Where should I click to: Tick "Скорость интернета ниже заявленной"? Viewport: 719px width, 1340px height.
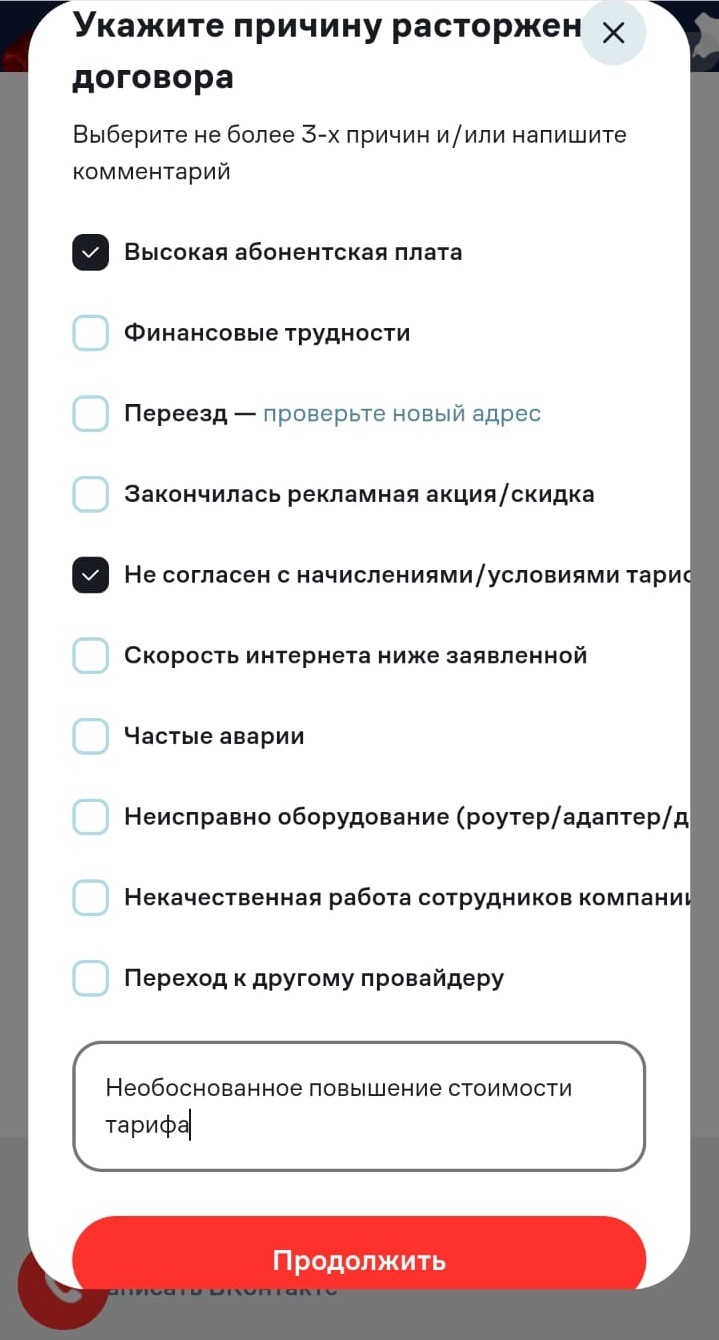[x=90, y=656]
